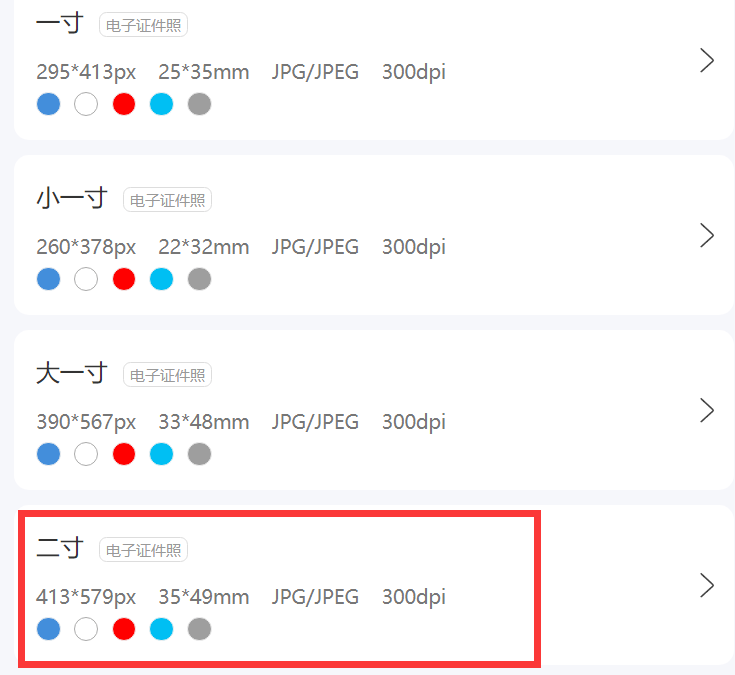Click 电子证件照 tag beside 一寸

tap(143, 25)
